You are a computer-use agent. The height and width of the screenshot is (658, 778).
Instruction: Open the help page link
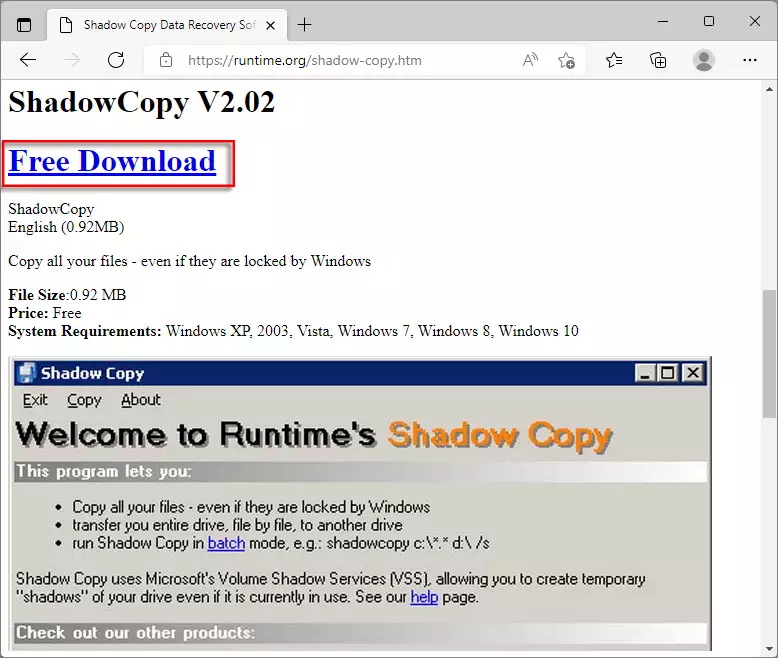pyautogui.click(x=424, y=597)
